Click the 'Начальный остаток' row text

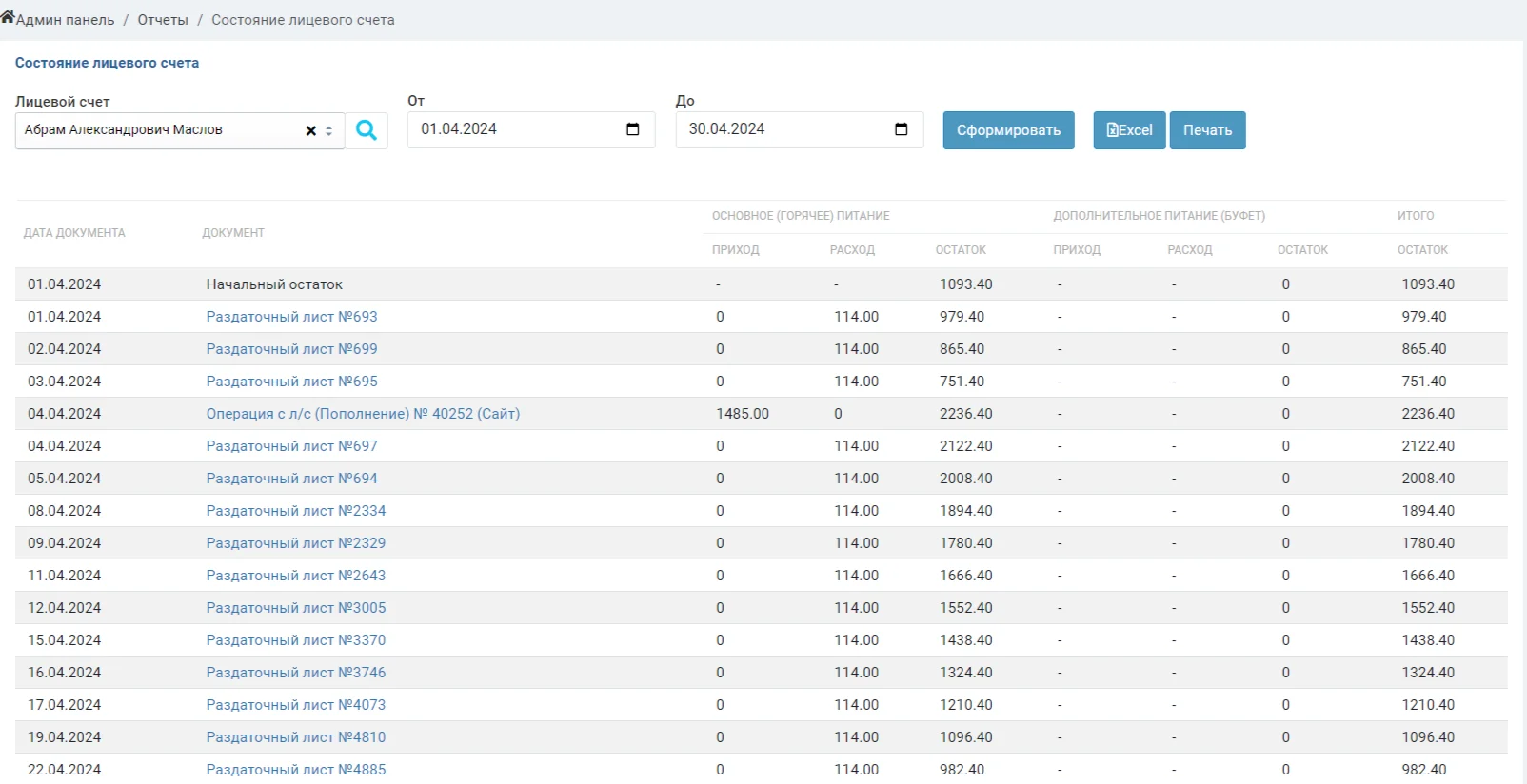[x=274, y=284]
